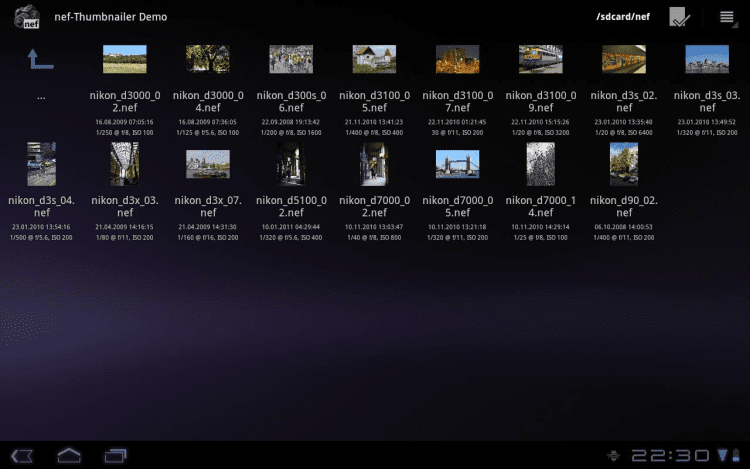Open thumbnail of nikon_d3s_02.nef

pos(624,59)
